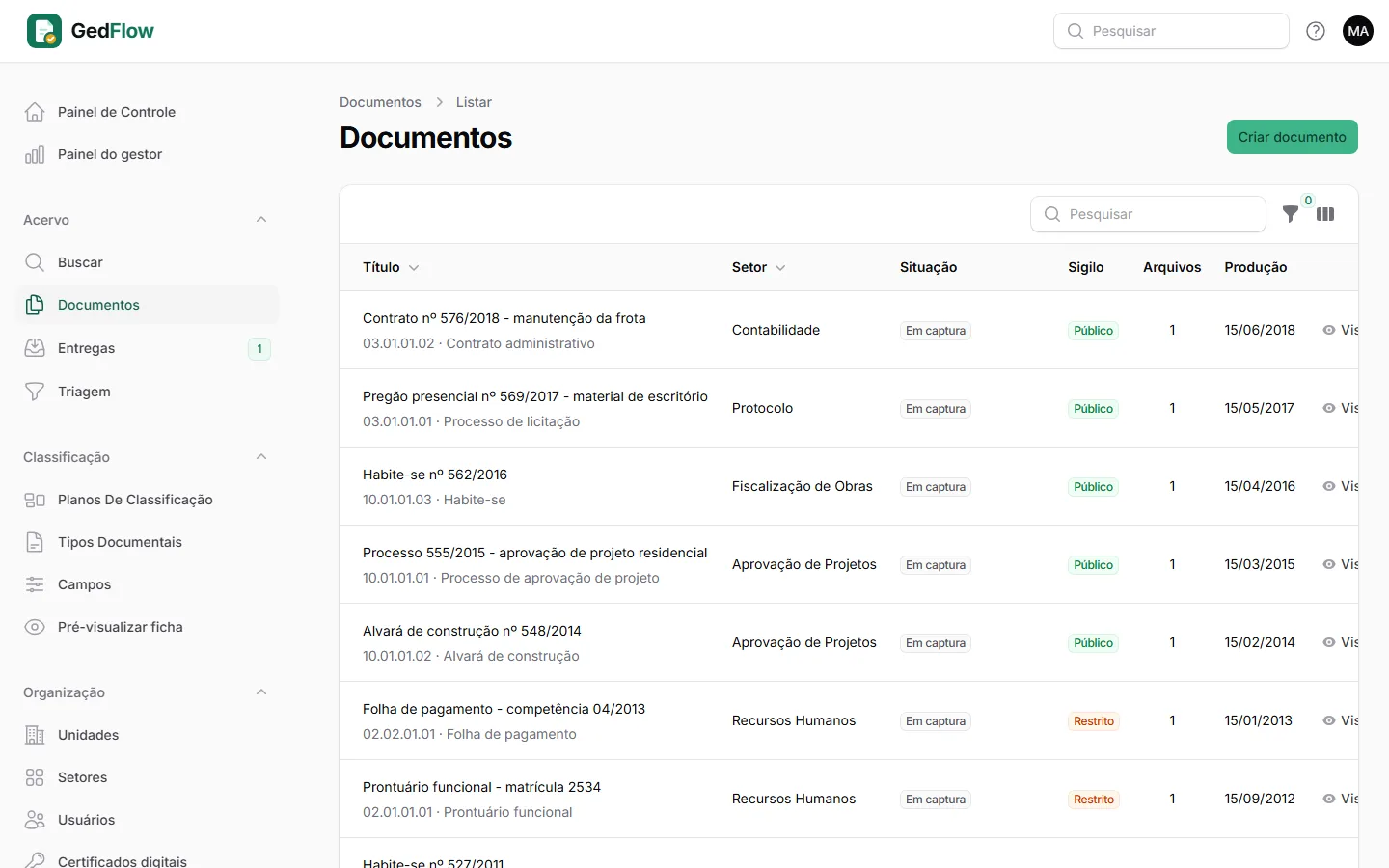
Task: Click the Campos sliders icon
Action: (x=35, y=584)
